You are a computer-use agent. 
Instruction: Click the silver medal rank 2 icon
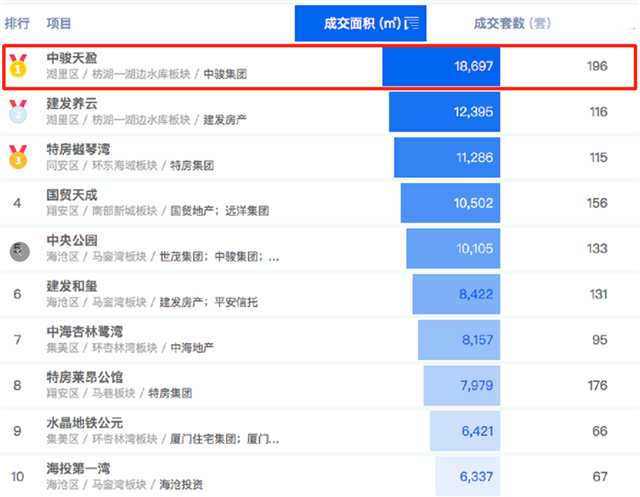click(18, 111)
